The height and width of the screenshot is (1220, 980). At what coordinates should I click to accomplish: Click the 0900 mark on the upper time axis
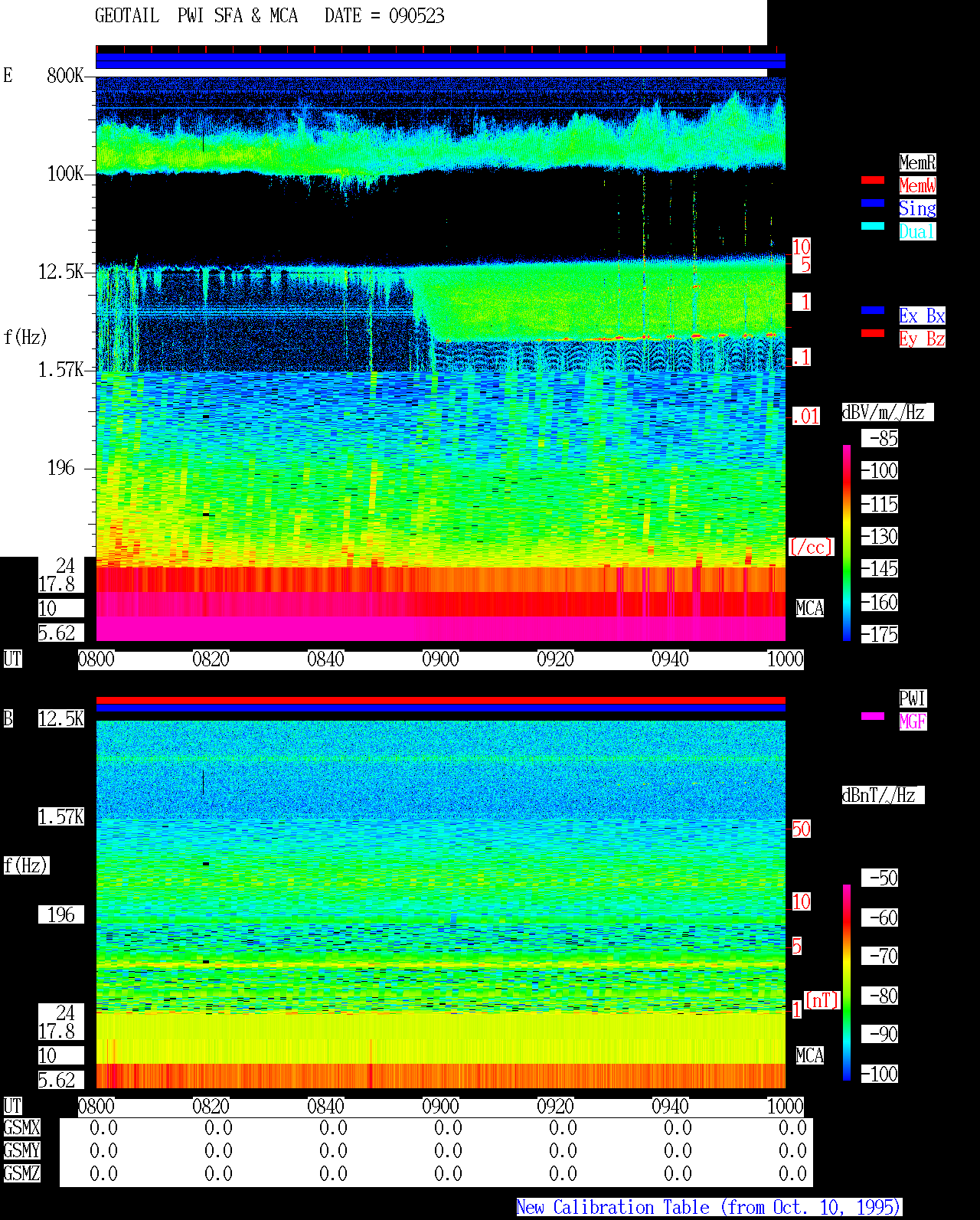point(441,659)
